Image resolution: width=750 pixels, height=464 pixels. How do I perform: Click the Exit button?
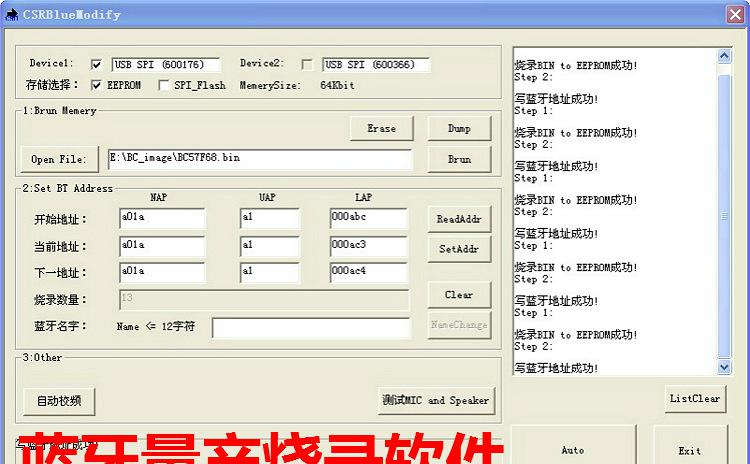tap(690, 447)
